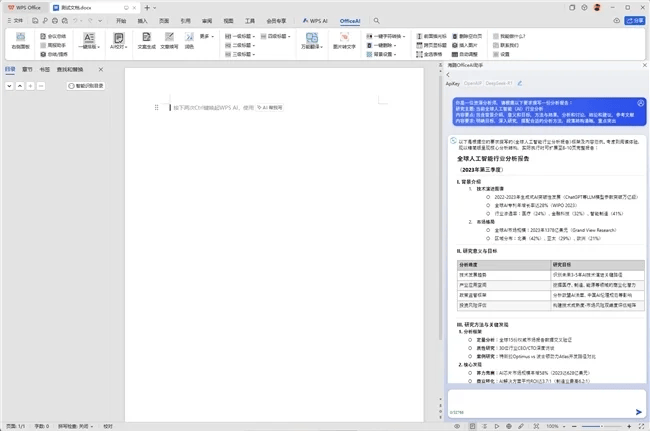
Task: Close the left navigation pane
Action: [101, 69]
